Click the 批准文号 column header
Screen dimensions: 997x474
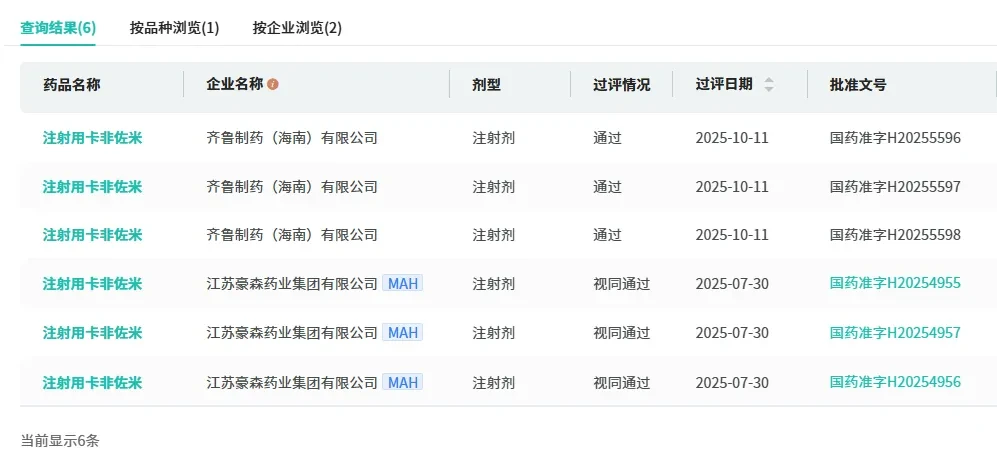858,85
